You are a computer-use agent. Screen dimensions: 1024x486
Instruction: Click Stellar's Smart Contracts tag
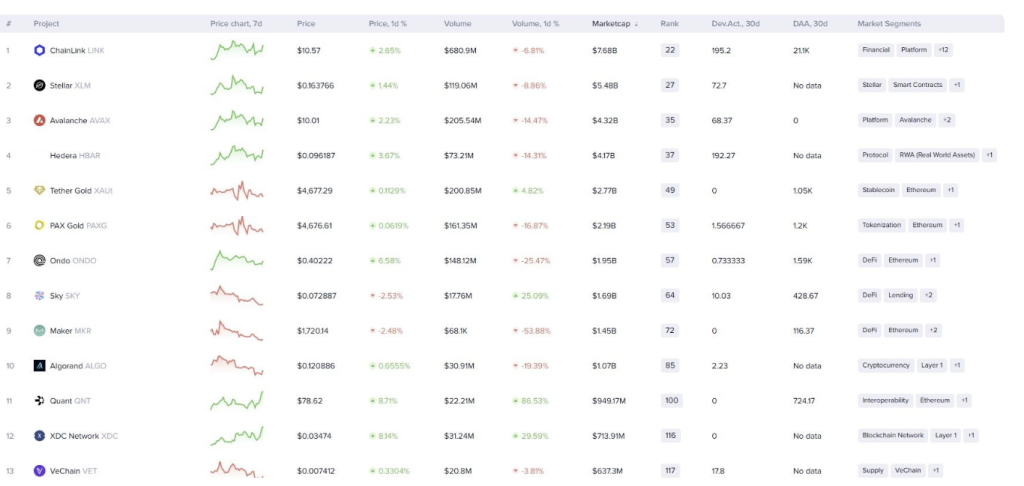(x=918, y=85)
